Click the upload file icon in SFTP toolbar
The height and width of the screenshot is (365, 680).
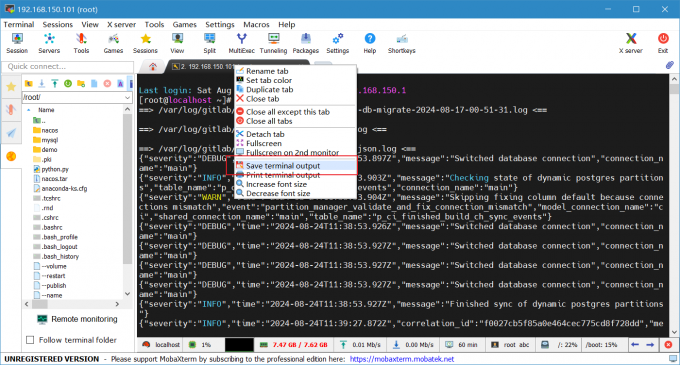[55, 83]
